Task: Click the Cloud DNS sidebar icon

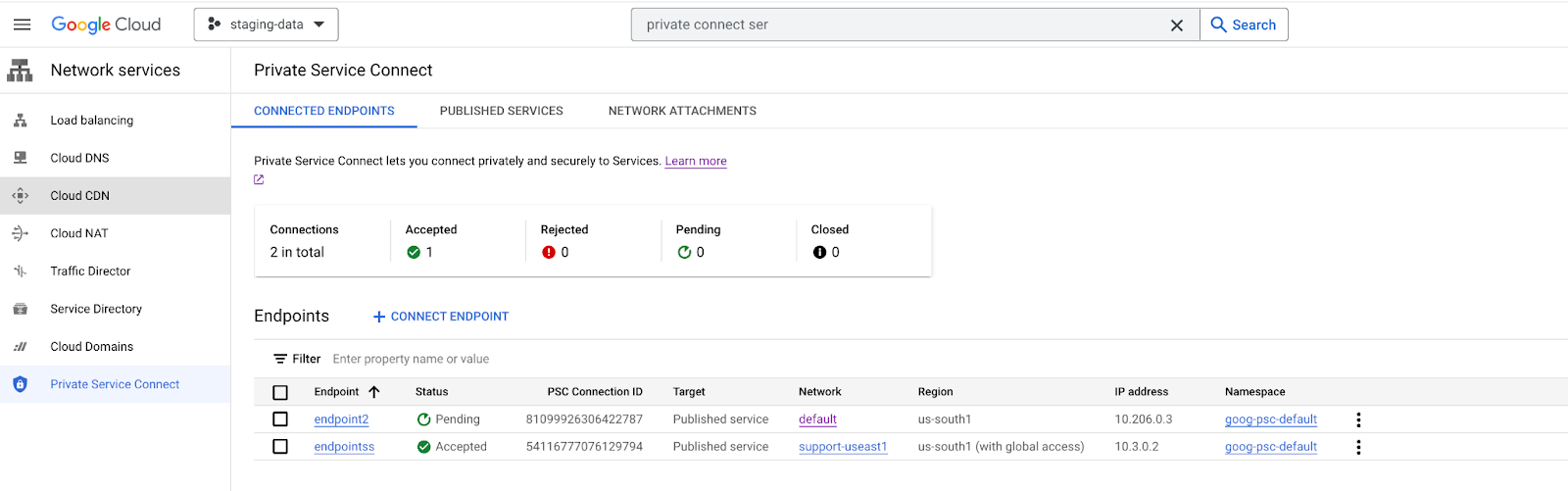Action: pos(20,158)
